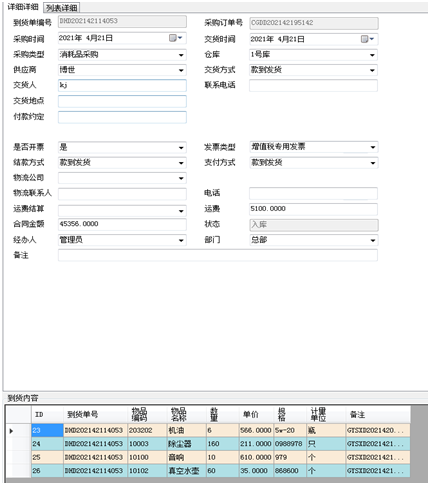Viewport: 430px width, 485px height.
Task: Expand the 是否开票 dropdown
Action: tap(181, 147)
